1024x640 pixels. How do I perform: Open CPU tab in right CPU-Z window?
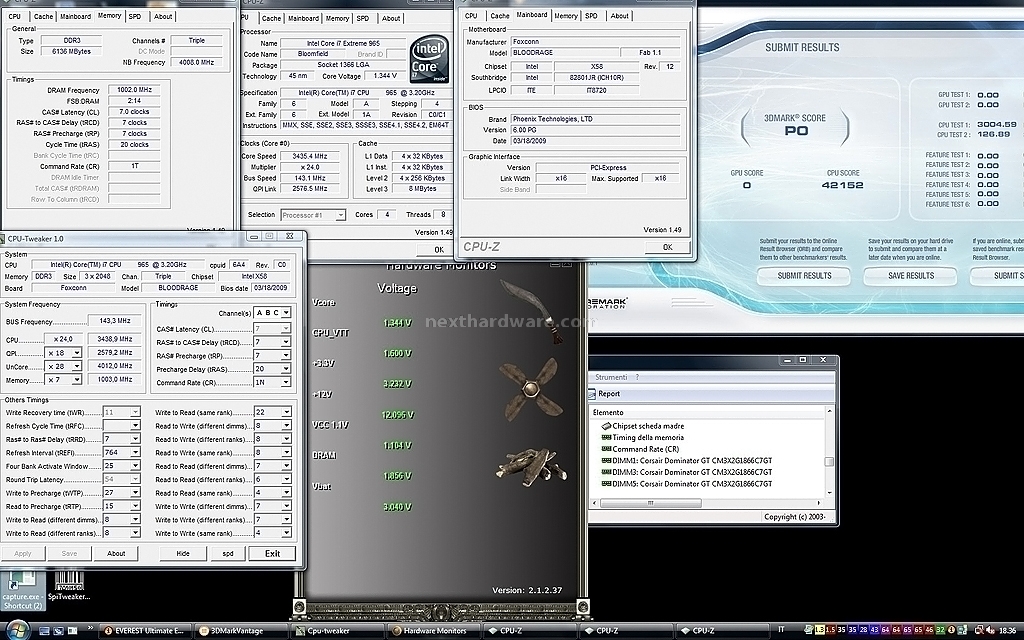[x=471, y=16]
